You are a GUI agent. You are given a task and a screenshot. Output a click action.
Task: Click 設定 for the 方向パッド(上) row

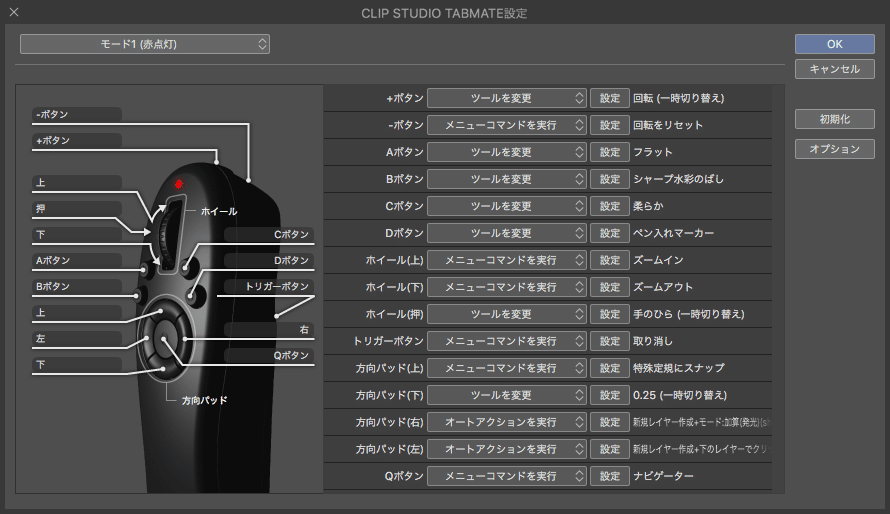point(610,368)
